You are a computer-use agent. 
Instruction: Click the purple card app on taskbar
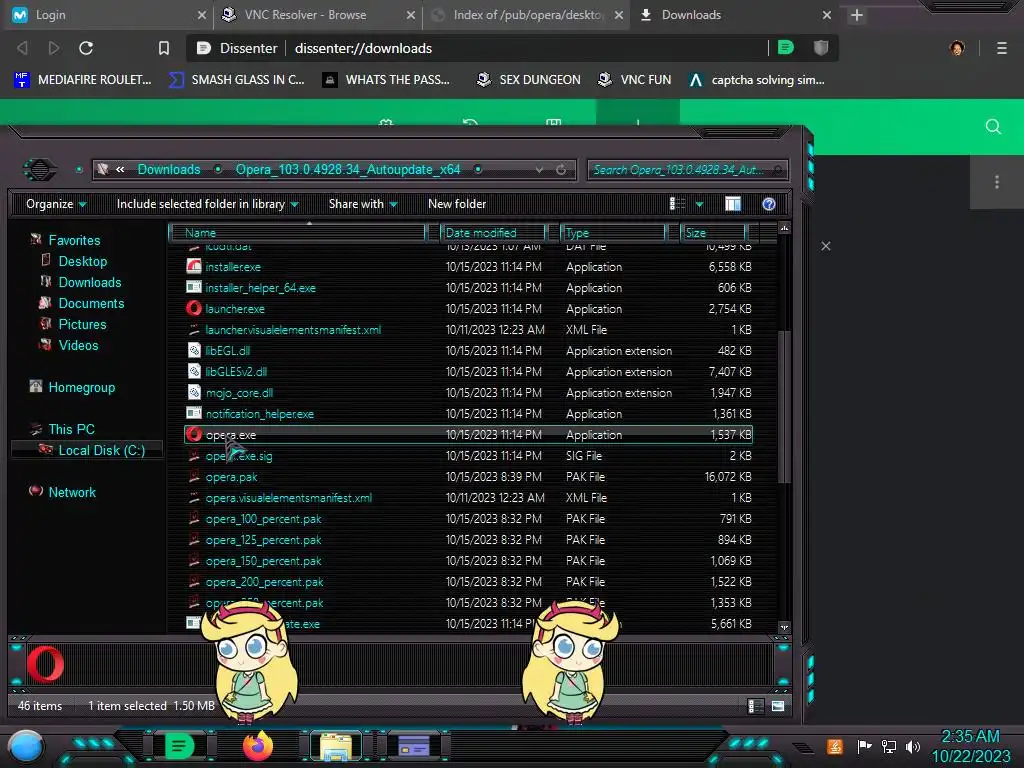pyautogui.click(x=414, y=746)
